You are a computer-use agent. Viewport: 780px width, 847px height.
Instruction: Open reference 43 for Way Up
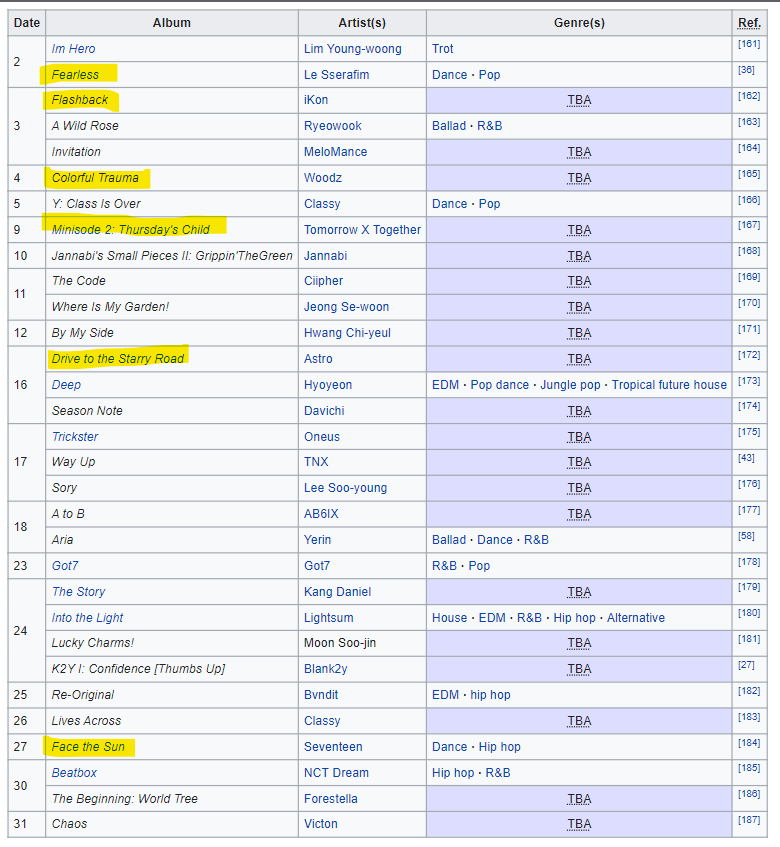747,458
